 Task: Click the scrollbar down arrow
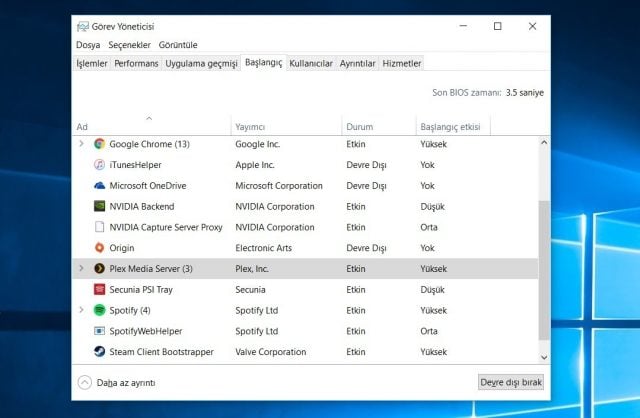(x=544, y=357)
